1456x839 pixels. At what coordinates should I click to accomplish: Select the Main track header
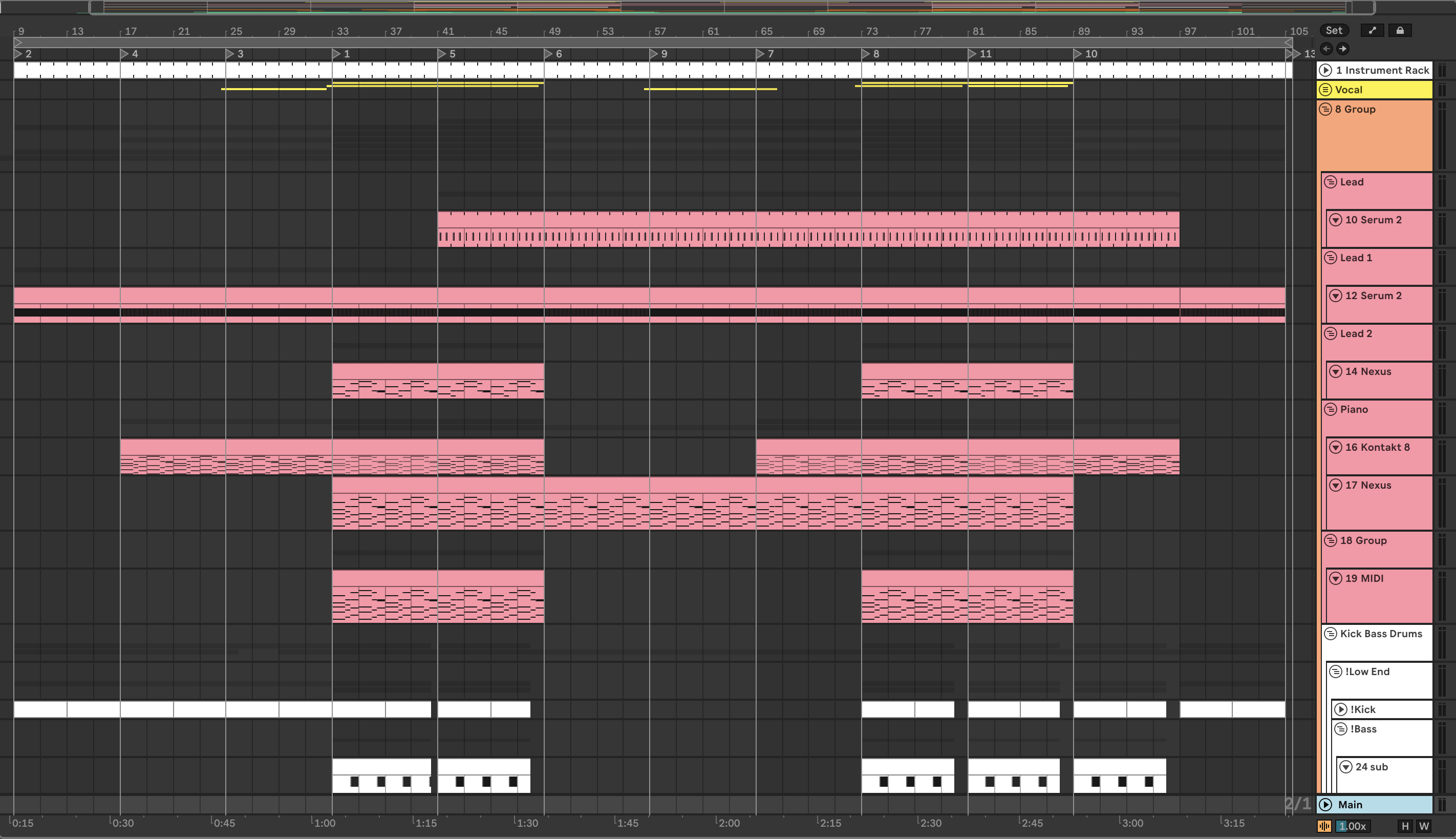1374,805
